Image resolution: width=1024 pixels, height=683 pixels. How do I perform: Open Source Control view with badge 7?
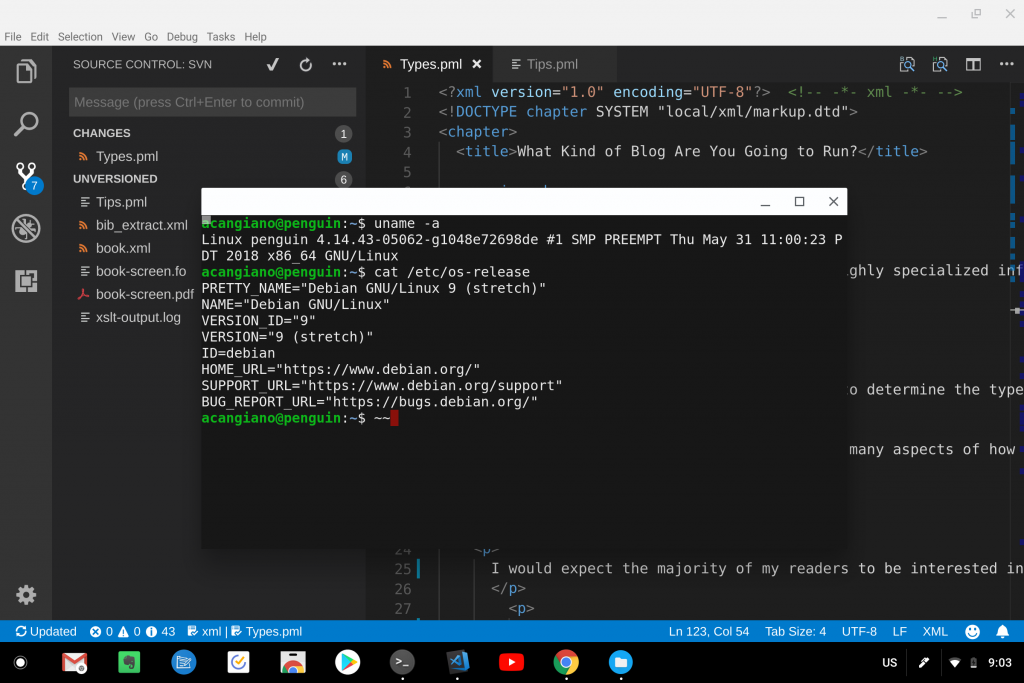[27, 177]
